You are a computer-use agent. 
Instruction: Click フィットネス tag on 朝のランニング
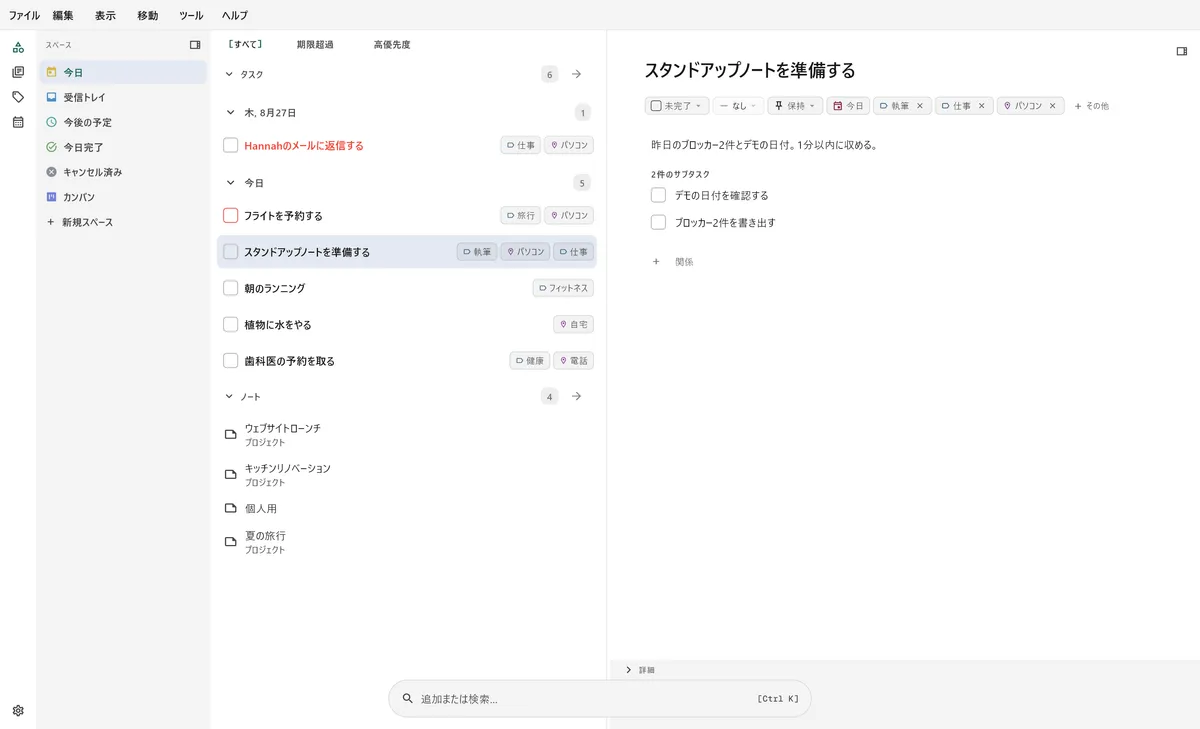[563, 288]
